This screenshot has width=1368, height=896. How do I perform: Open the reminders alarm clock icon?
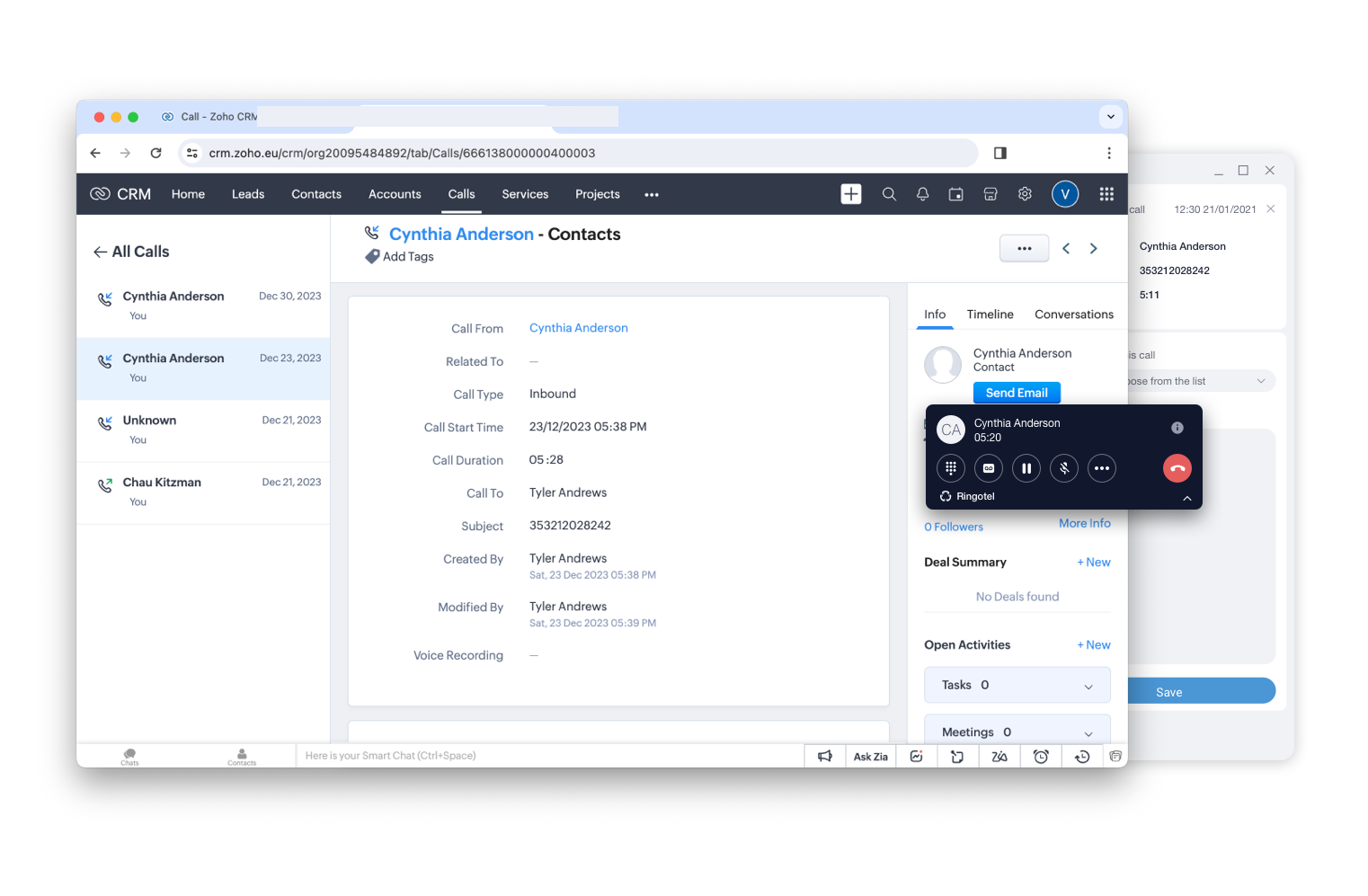[x=1041, y=757]
